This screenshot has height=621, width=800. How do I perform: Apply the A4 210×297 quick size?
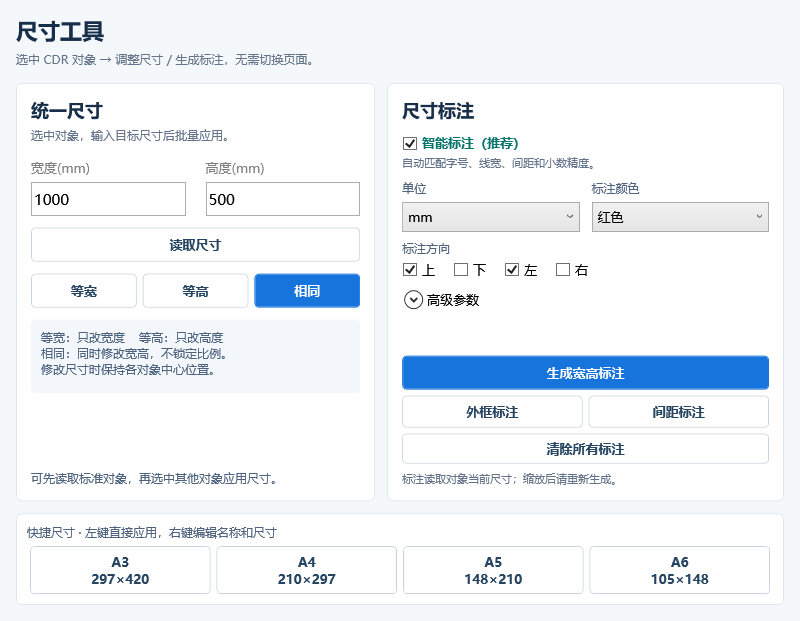(307, 570)
